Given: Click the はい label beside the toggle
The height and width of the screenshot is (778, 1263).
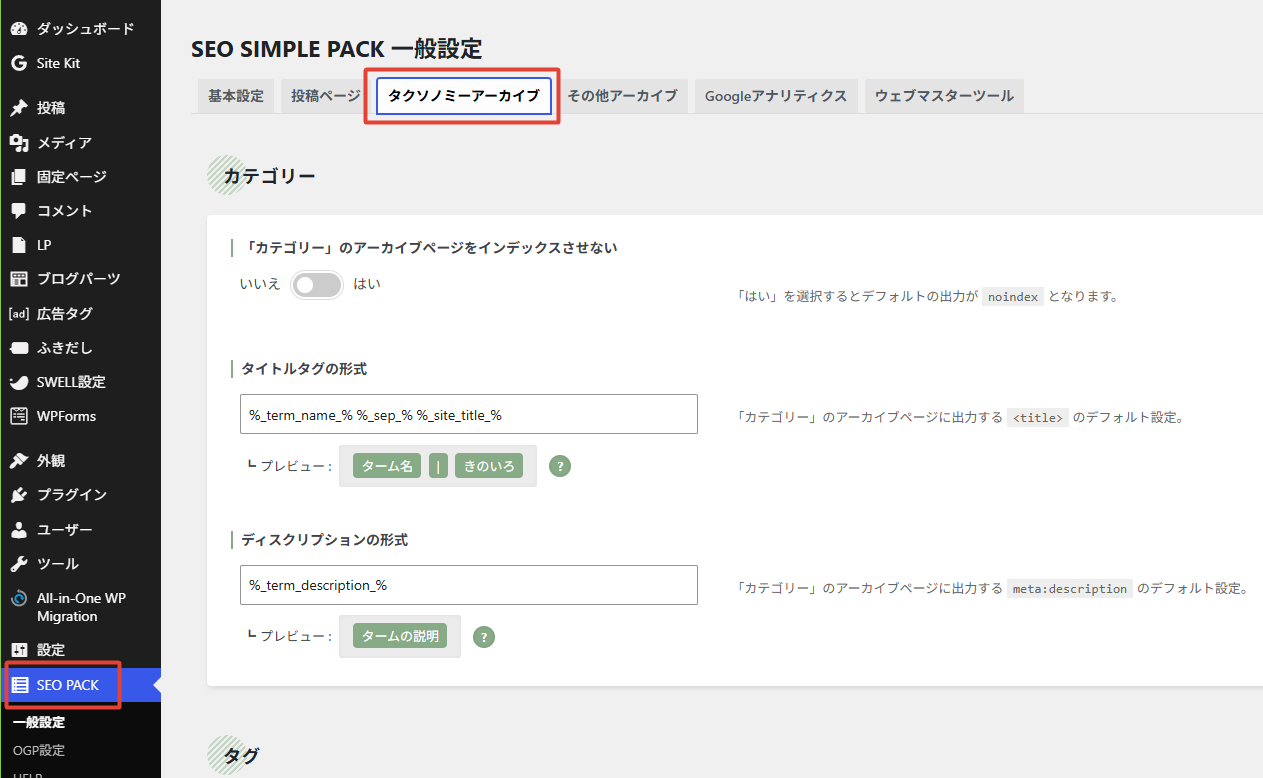Looking at the screenshot, I should [x=367, y=284].
